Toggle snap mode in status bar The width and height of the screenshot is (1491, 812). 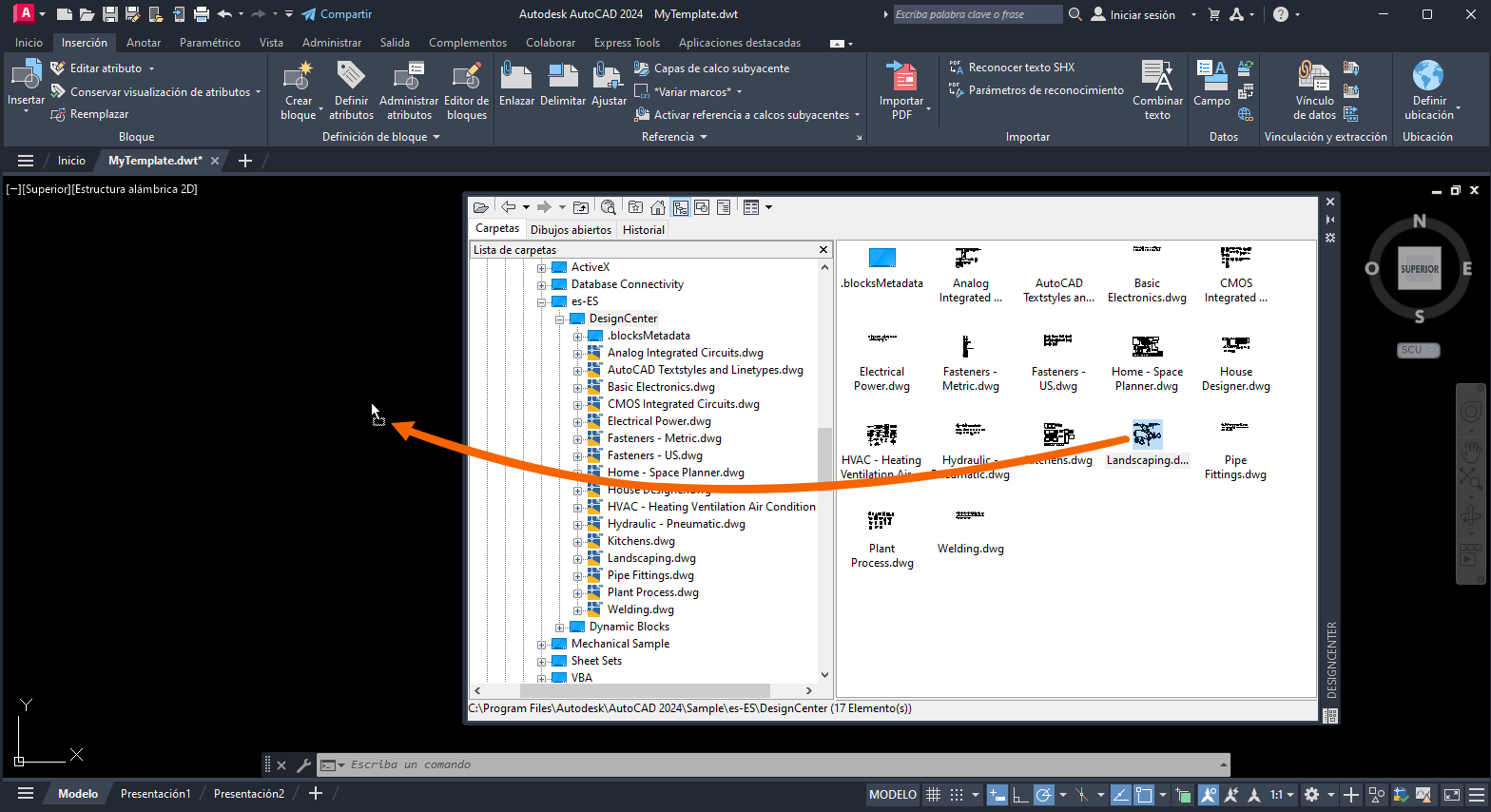coord(957,795)
